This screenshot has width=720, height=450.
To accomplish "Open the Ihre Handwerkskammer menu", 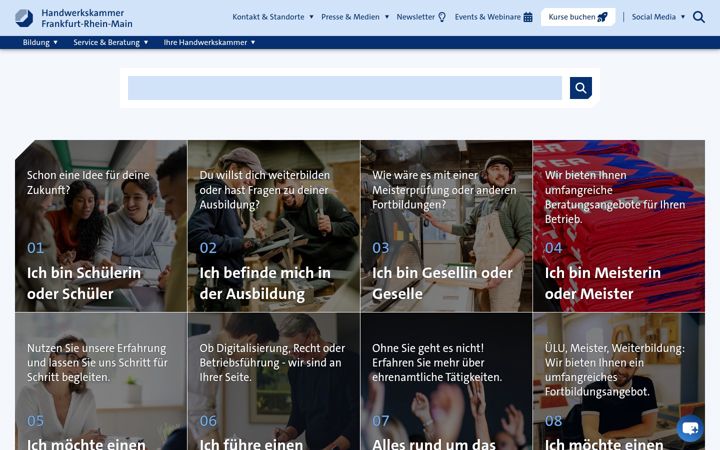I will click(x=209, y=42).
